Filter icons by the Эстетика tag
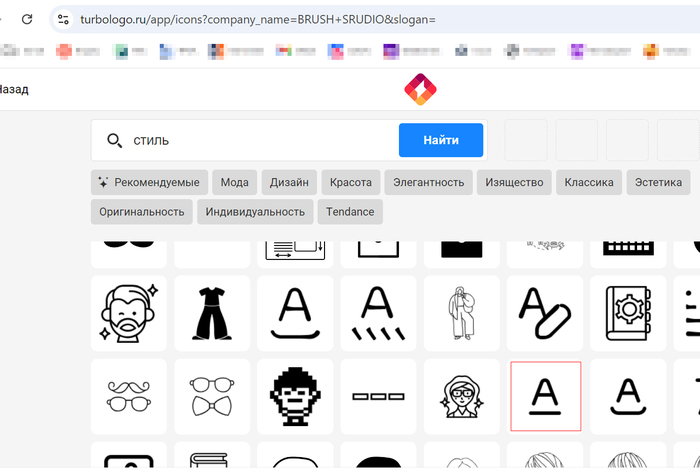This screenshot has height=474, width=700. click(658, 182)
